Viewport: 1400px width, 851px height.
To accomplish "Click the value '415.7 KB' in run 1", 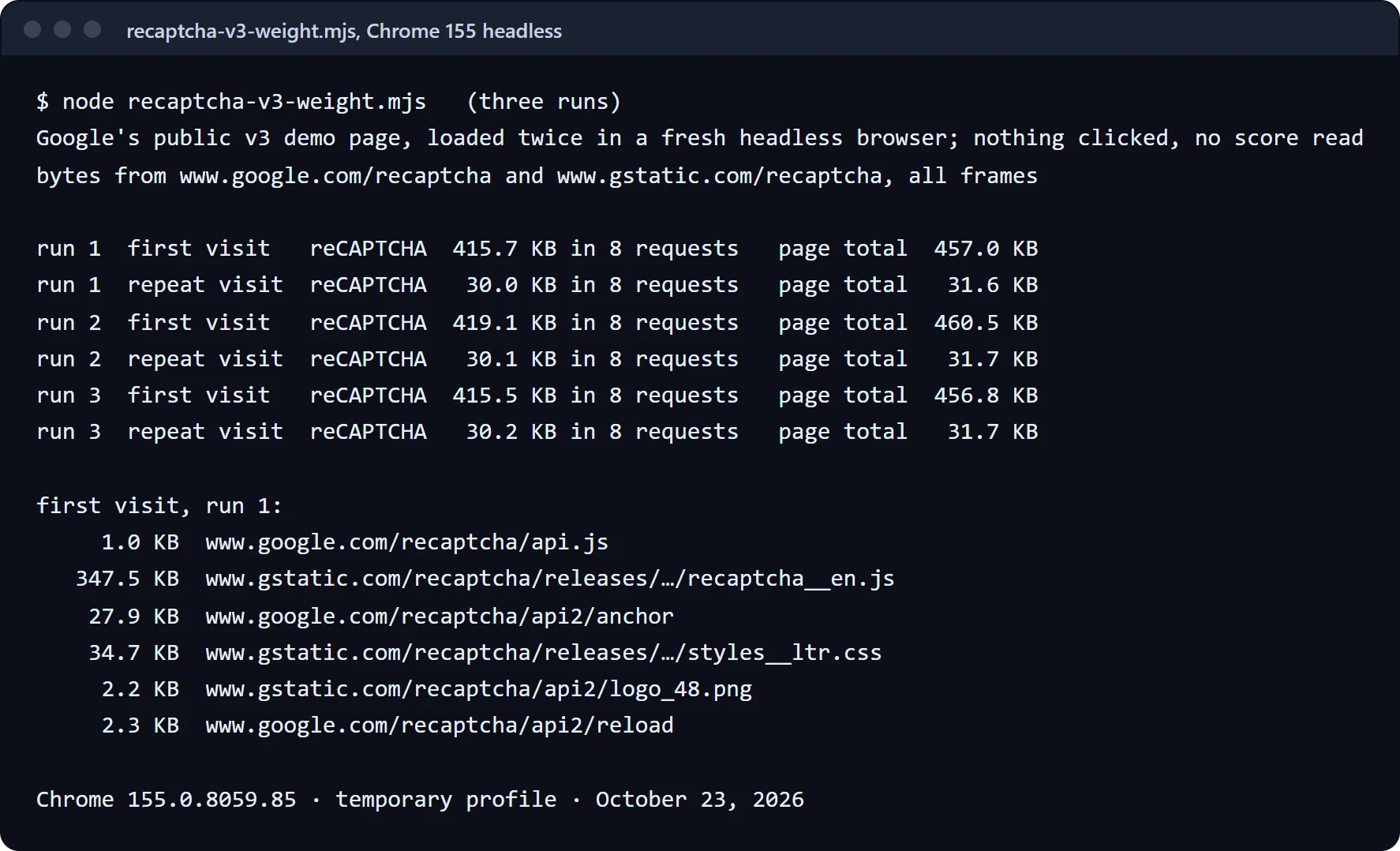I will (x=504, y=249).
